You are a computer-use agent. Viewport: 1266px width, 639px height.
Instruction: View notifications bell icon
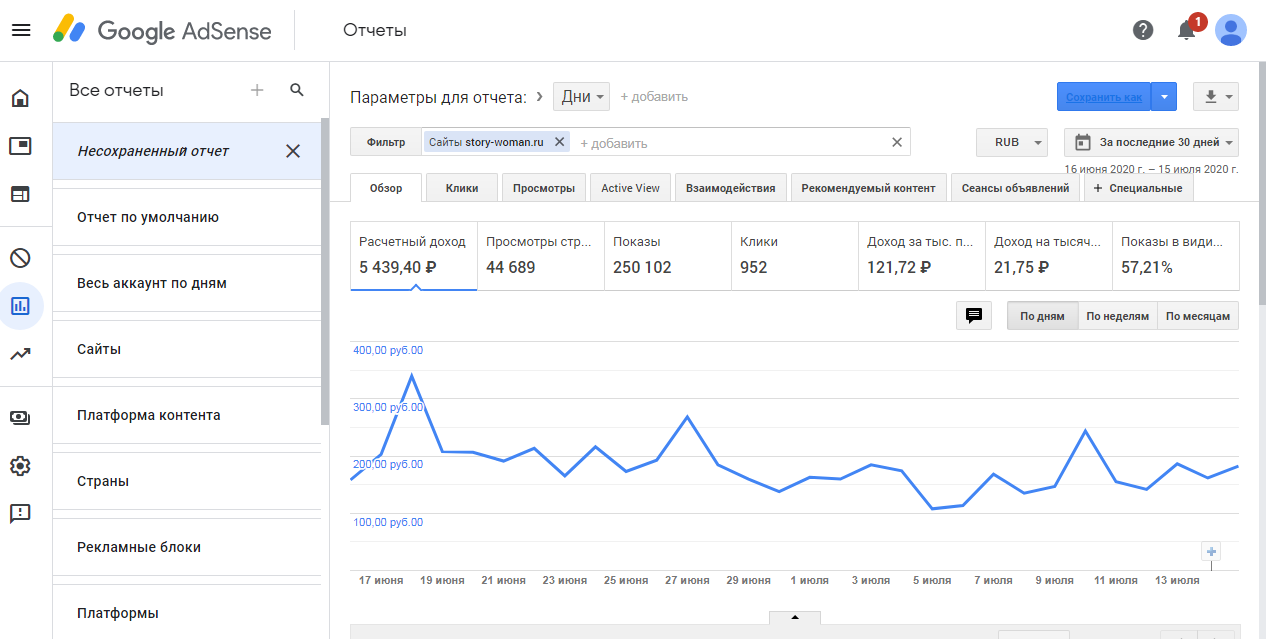point(1187,30)
